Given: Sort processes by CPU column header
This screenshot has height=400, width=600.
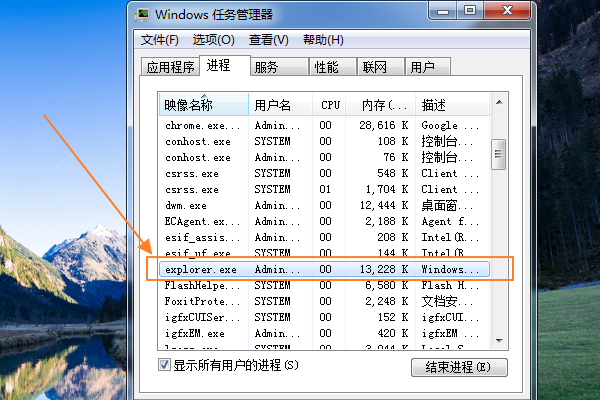Looking at the screenshot, I should (329, 104).
